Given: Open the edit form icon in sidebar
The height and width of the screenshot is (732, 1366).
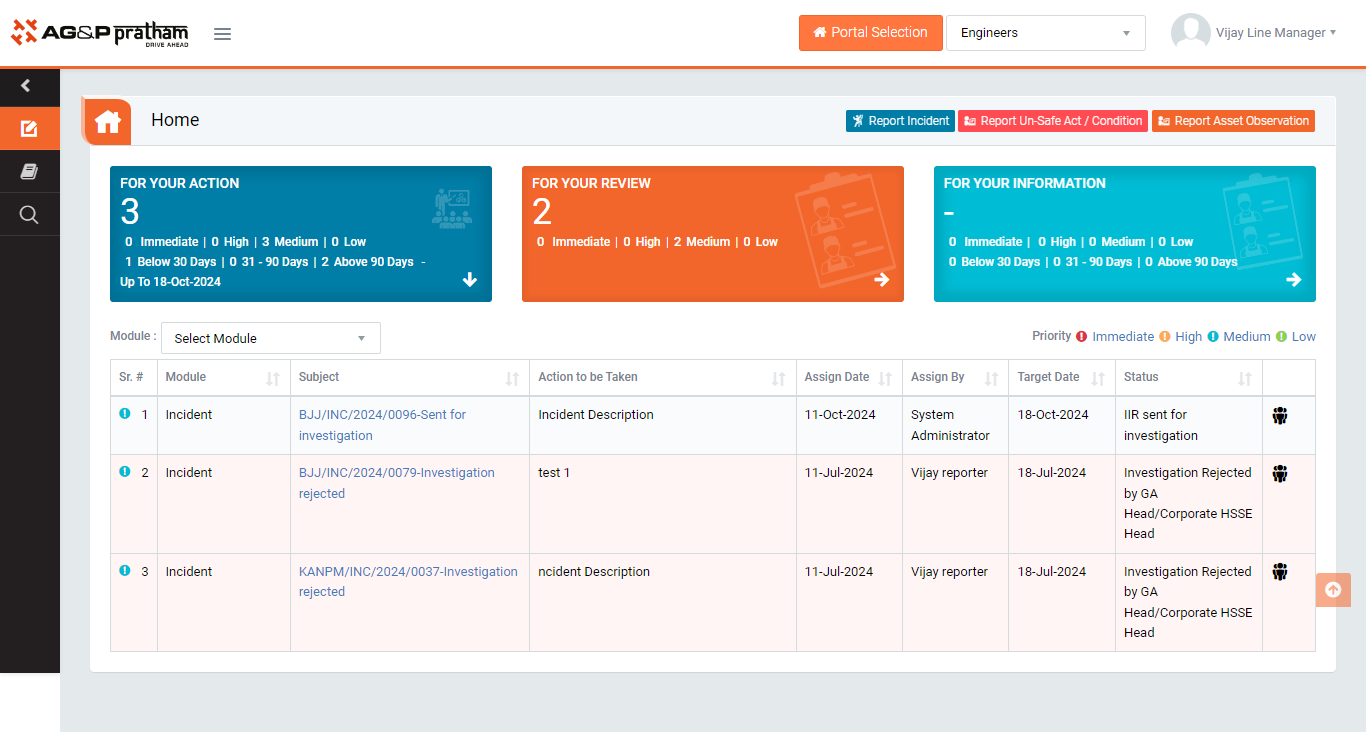Looking at the screenshot, I should [29, 129].
